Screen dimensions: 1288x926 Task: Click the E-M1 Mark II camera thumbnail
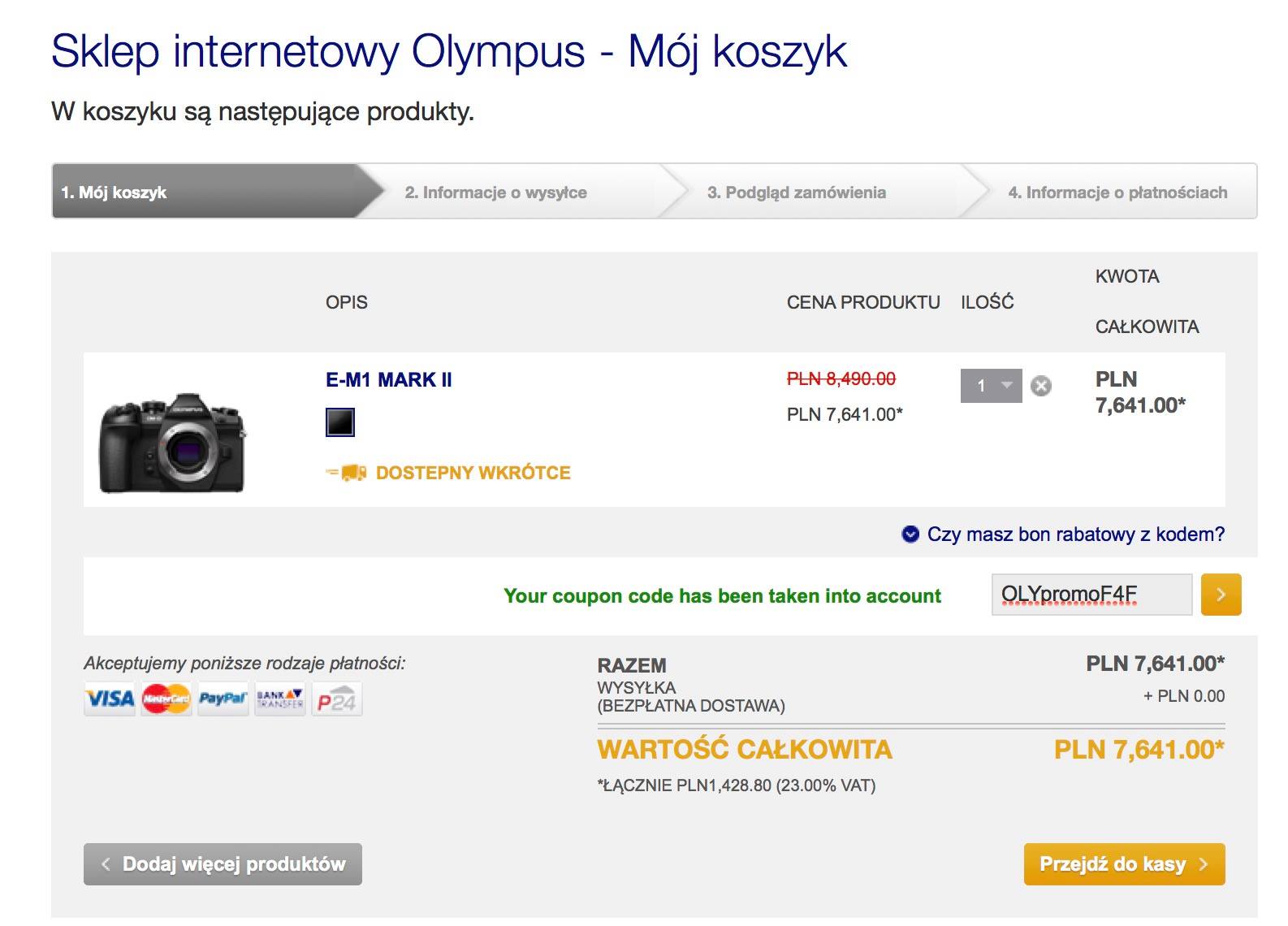pos(173,442)
